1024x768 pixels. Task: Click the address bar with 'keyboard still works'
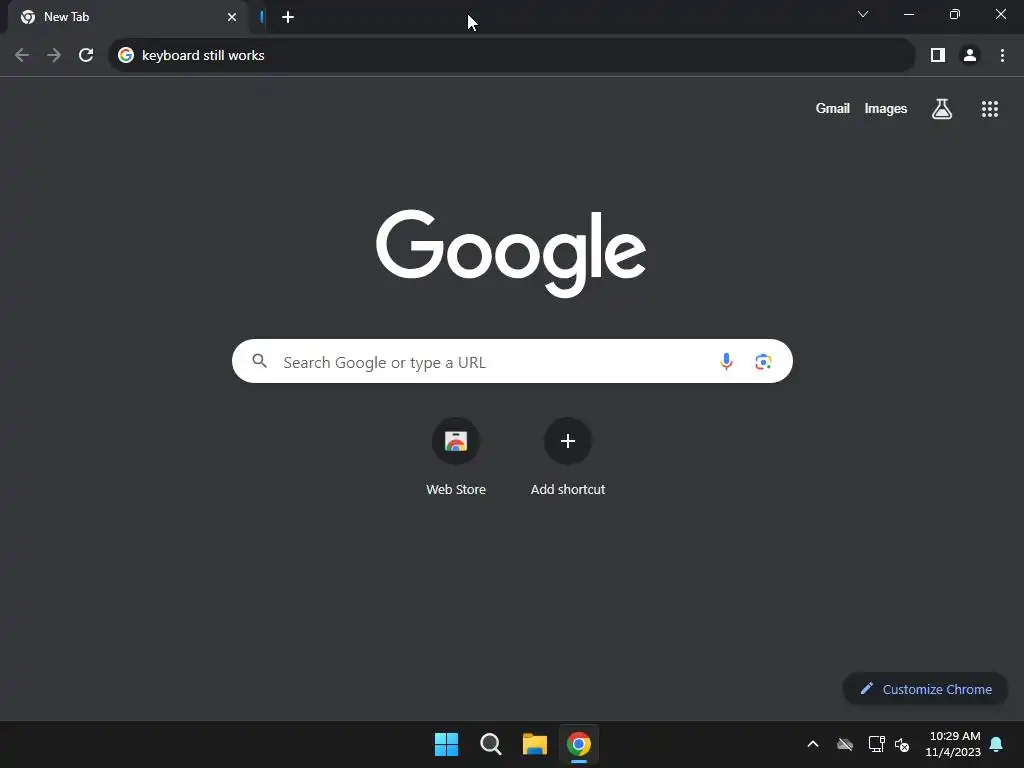(511, 56)
